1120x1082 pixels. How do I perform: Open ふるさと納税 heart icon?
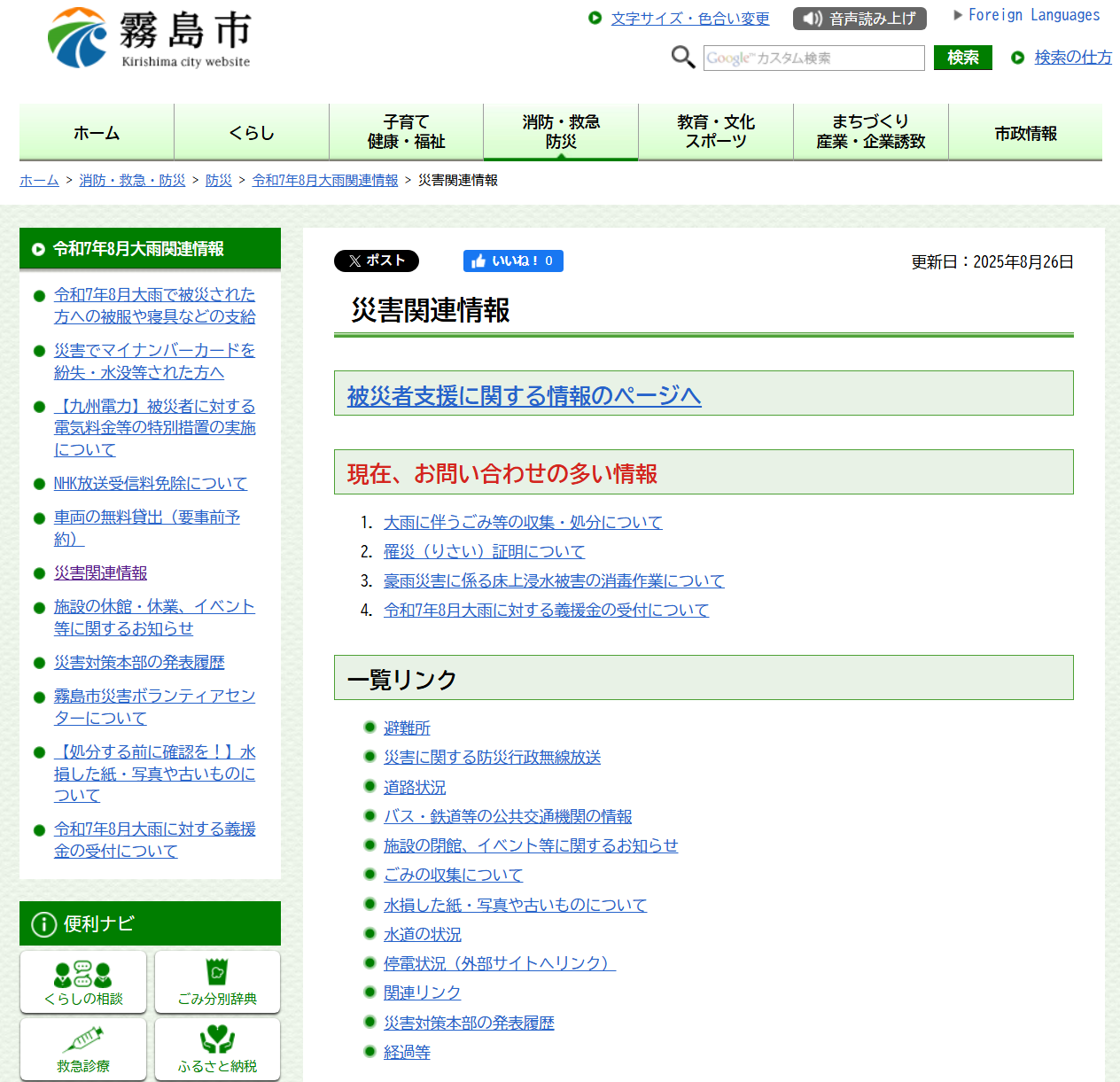pos(217,1048)
